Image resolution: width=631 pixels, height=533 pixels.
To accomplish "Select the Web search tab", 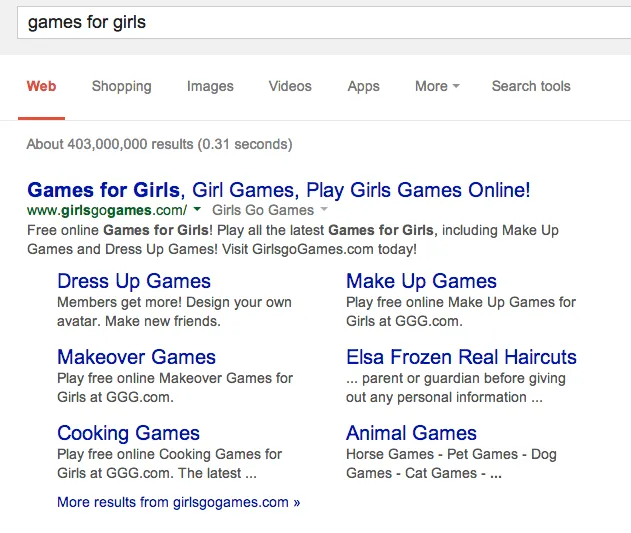I will click(x=41, y=86).
